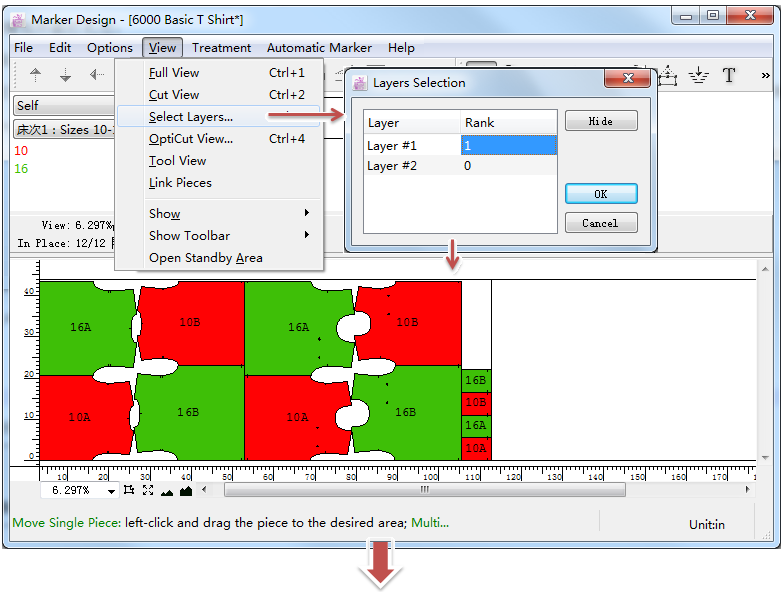Click the down arrow toolbar icon
The width and height of the screenshot is (784, 592).
(x=66, y=75)
